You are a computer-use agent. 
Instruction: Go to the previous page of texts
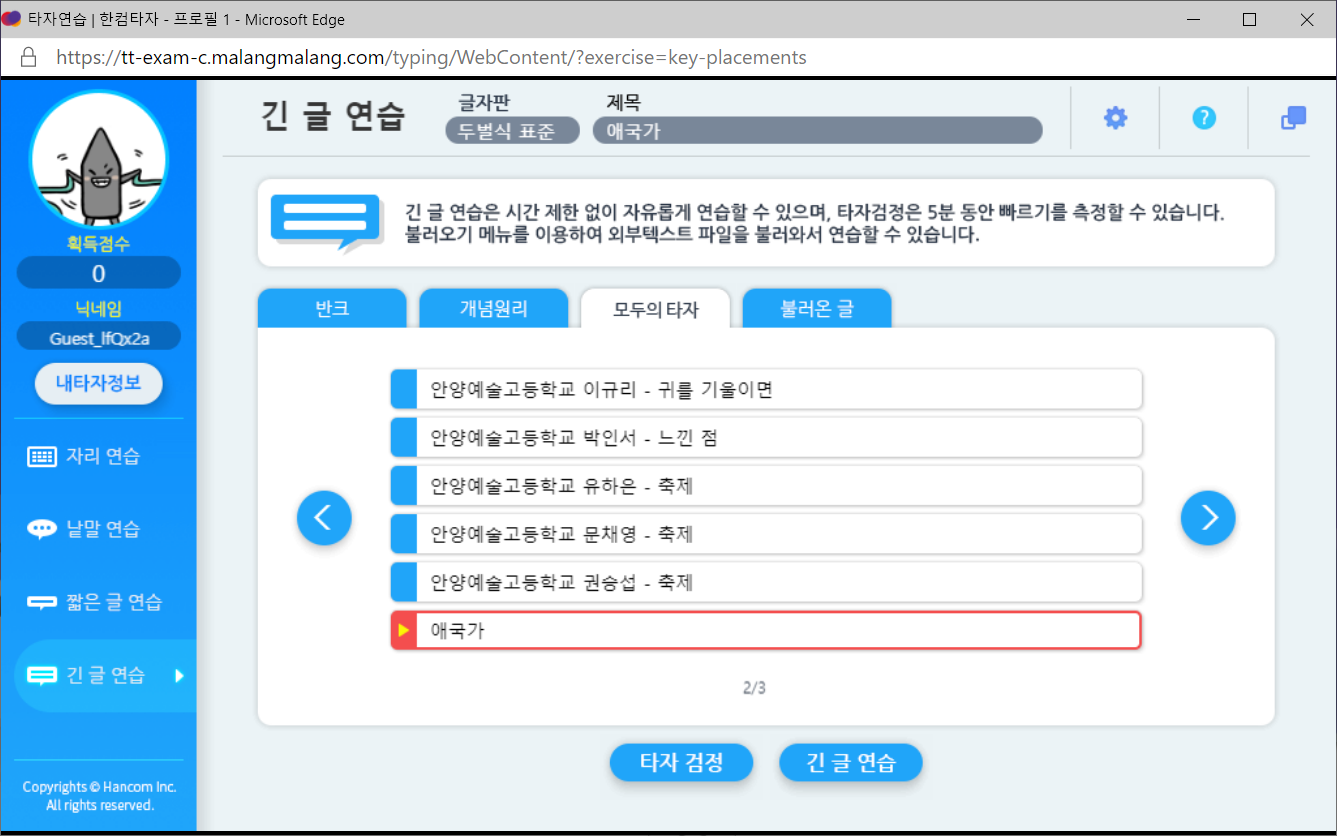click(x=324, y=518)
